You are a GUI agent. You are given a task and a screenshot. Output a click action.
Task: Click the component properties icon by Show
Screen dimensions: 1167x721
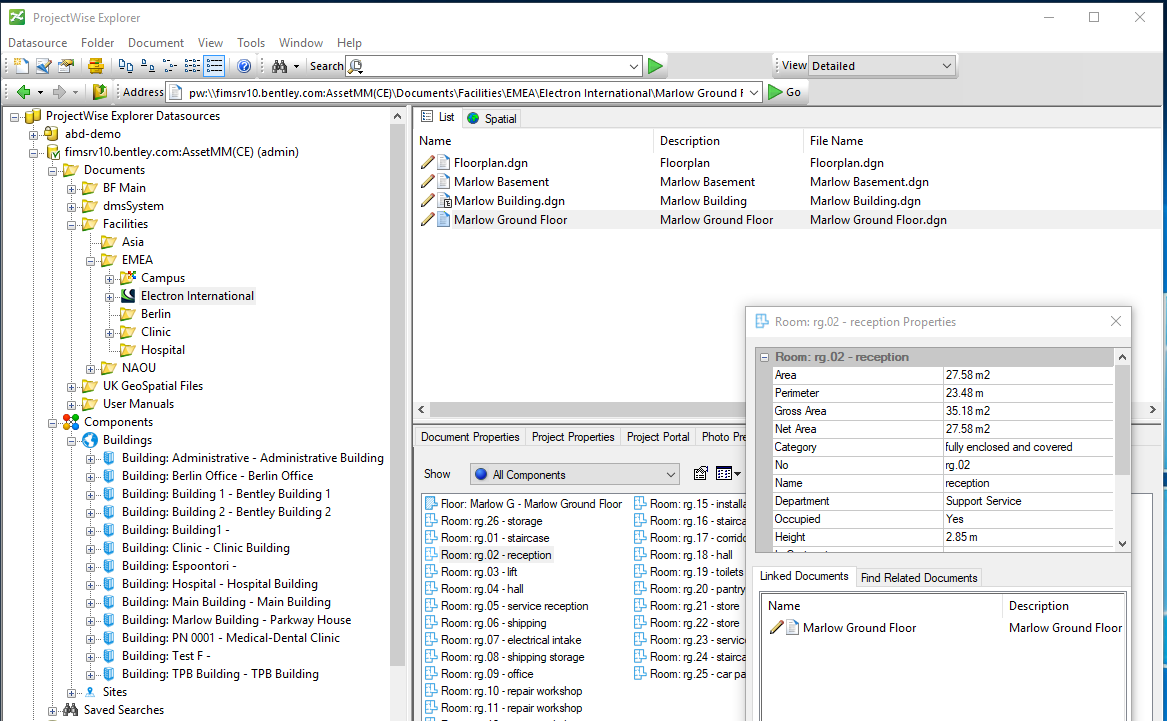click(700, 474)
